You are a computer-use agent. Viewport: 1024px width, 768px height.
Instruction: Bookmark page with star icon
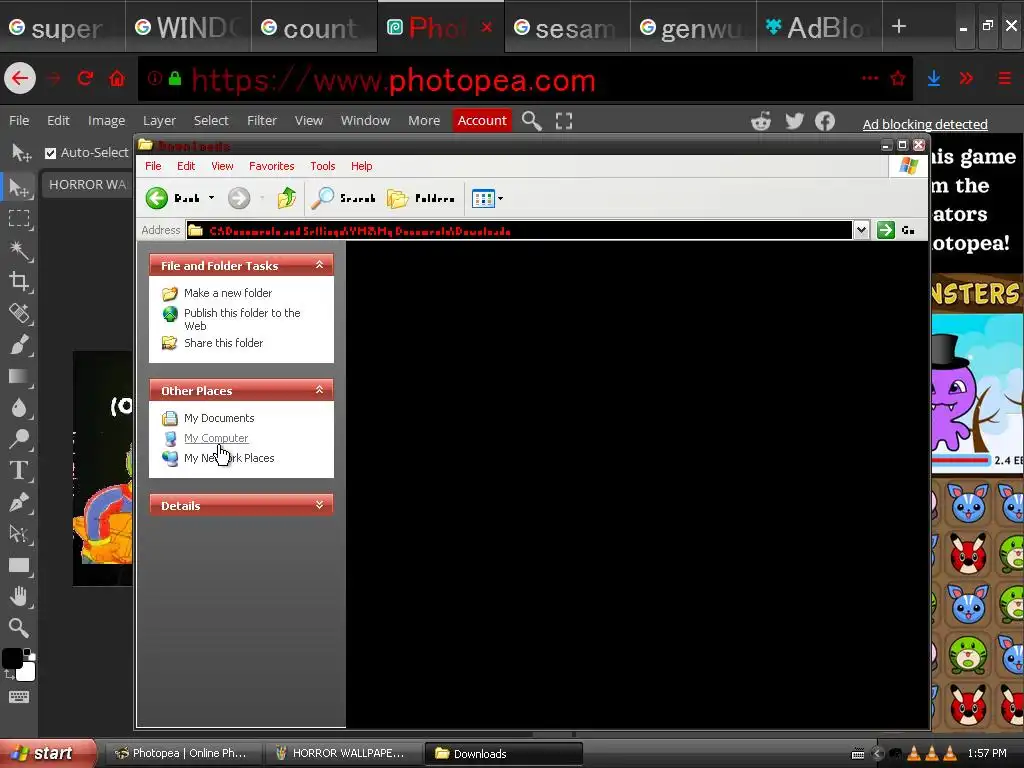898,78
